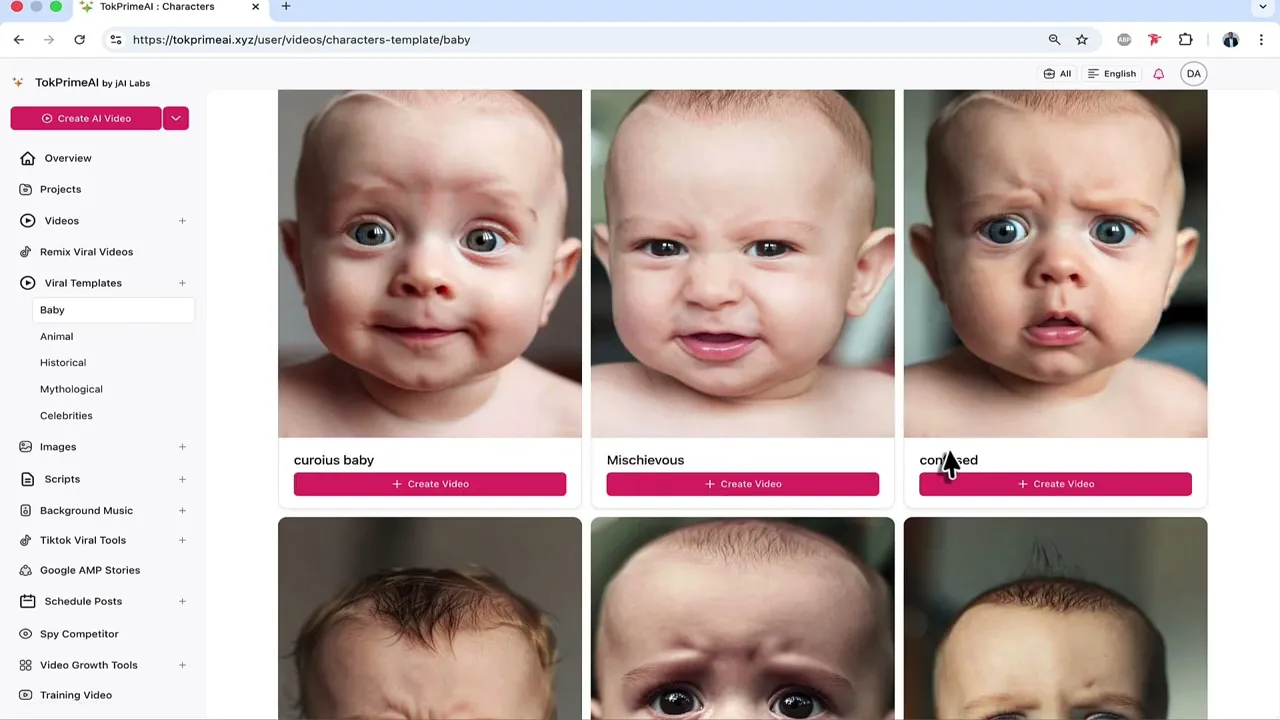Open the browser tab search chevron

[x=1263, y=7]
